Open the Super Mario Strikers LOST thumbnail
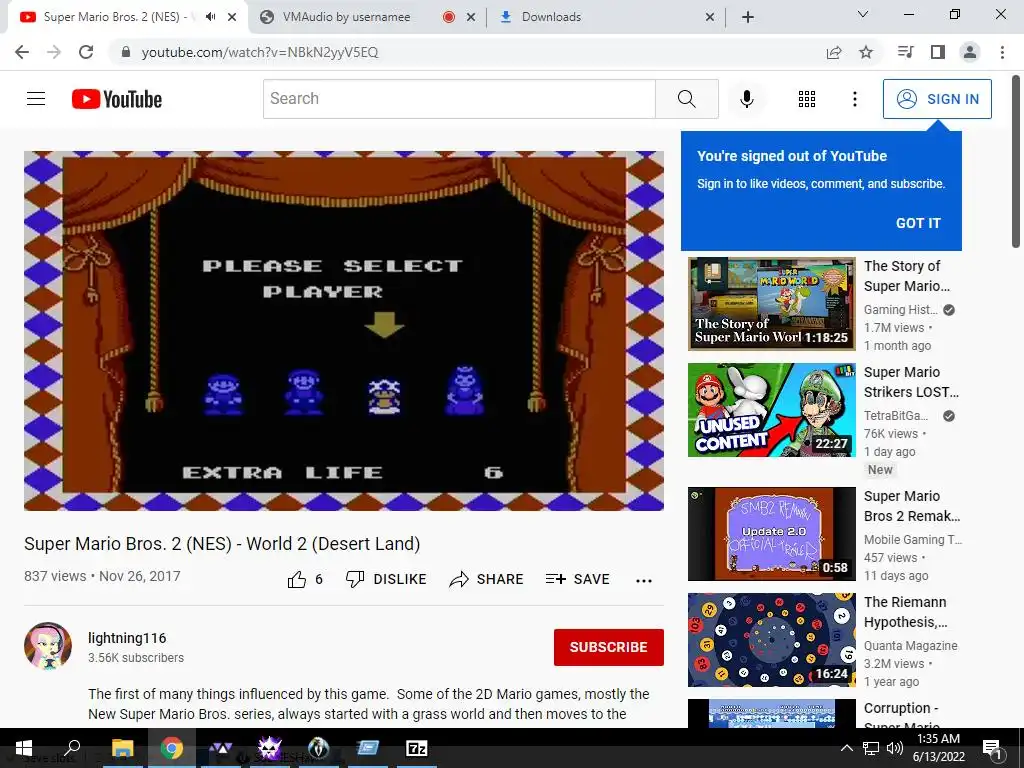The width and height of the screenshot is (1024, 768). coord(772,410)
